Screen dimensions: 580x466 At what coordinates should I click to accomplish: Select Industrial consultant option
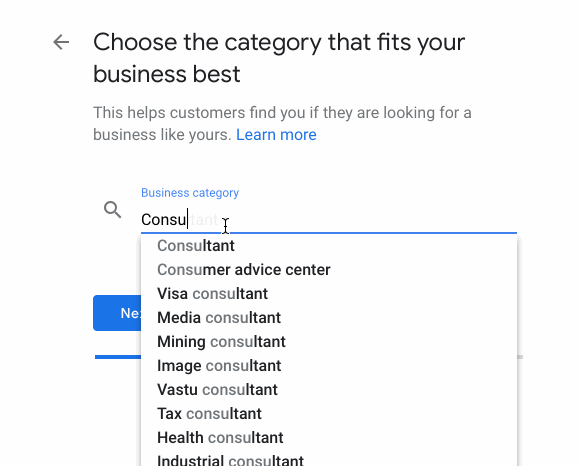(329, 459)
